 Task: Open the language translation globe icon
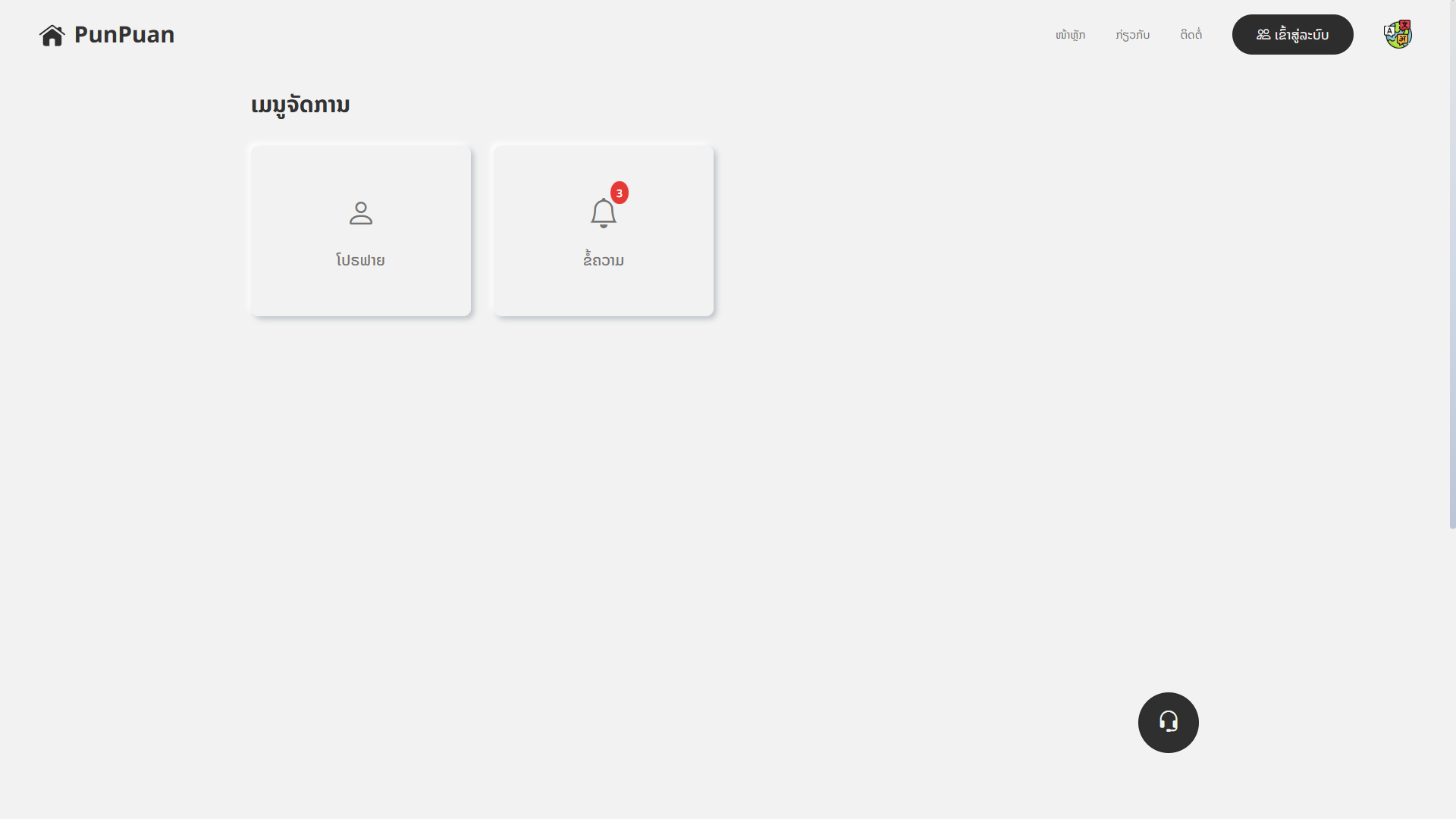tap(1398, 35)
